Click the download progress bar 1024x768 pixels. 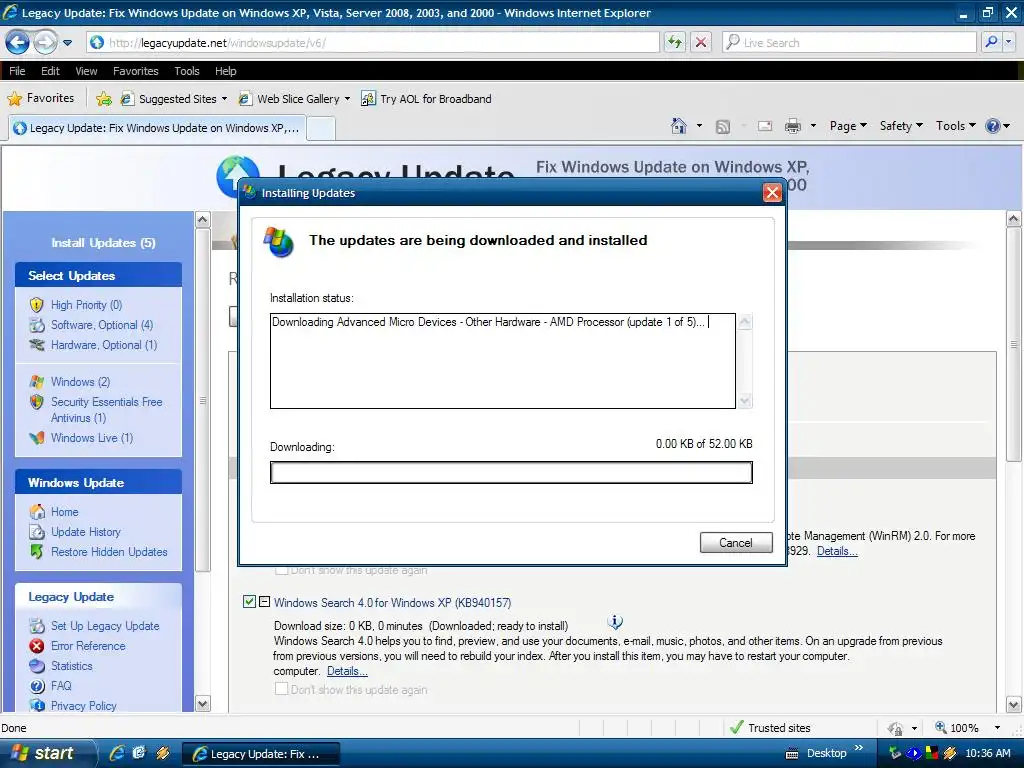pos(511,472)
